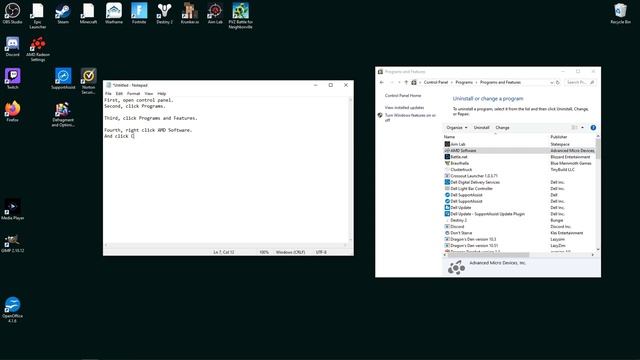This screenshot has height=360, width=640.
Task: Click the programs list vertical scrollbar
Action: tap(598, 193)
